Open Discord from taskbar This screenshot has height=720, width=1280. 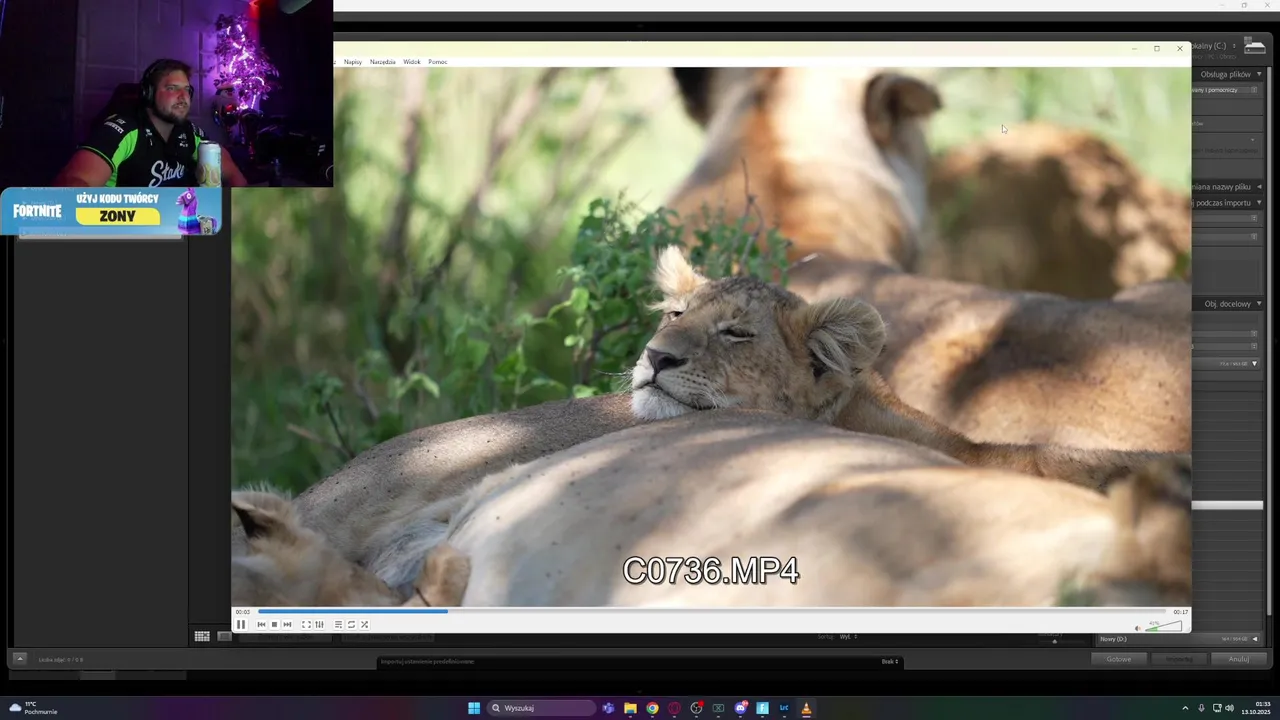pyautogui.click(x=740, y=708)
